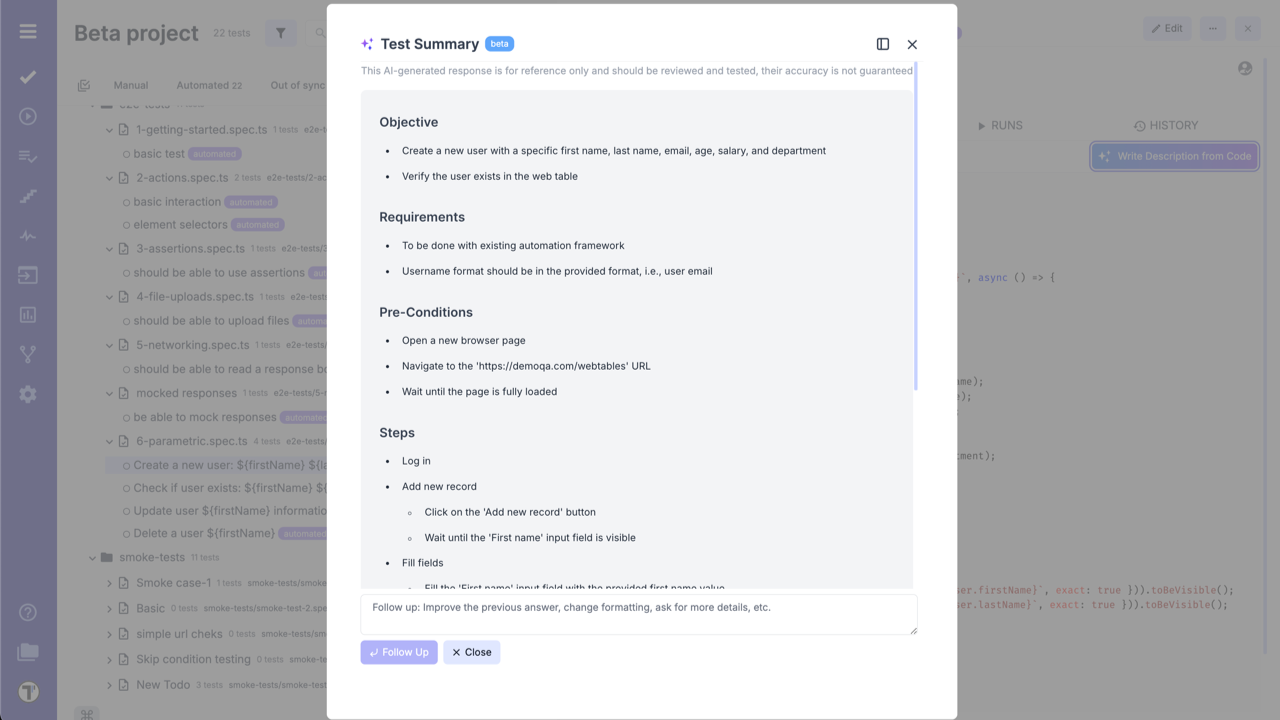Expand the 'Smoke case-1' suite
1280x720 pixels.
tap(110, 583)
